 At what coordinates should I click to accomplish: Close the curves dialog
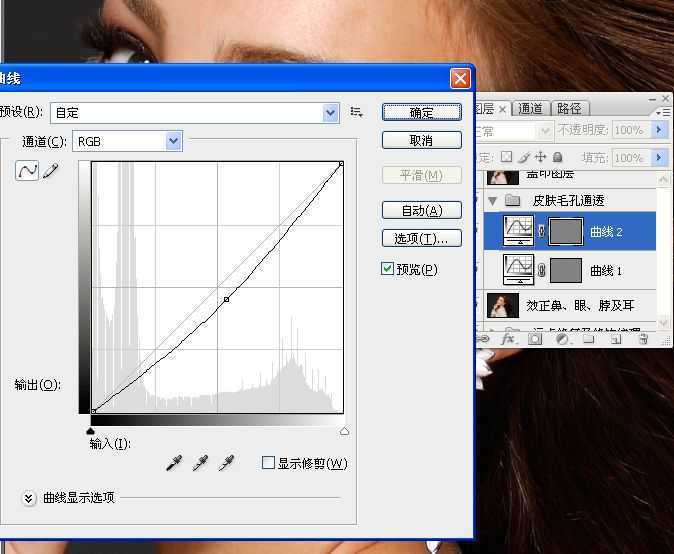(x=460, y=79)
